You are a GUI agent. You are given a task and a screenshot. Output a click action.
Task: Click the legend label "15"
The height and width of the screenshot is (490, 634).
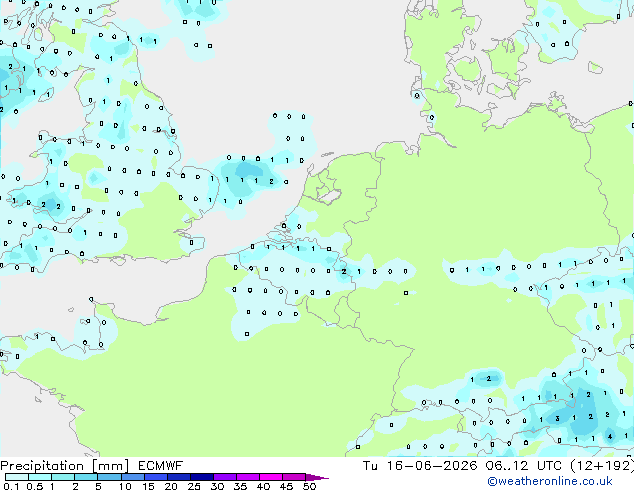(148, 486)
